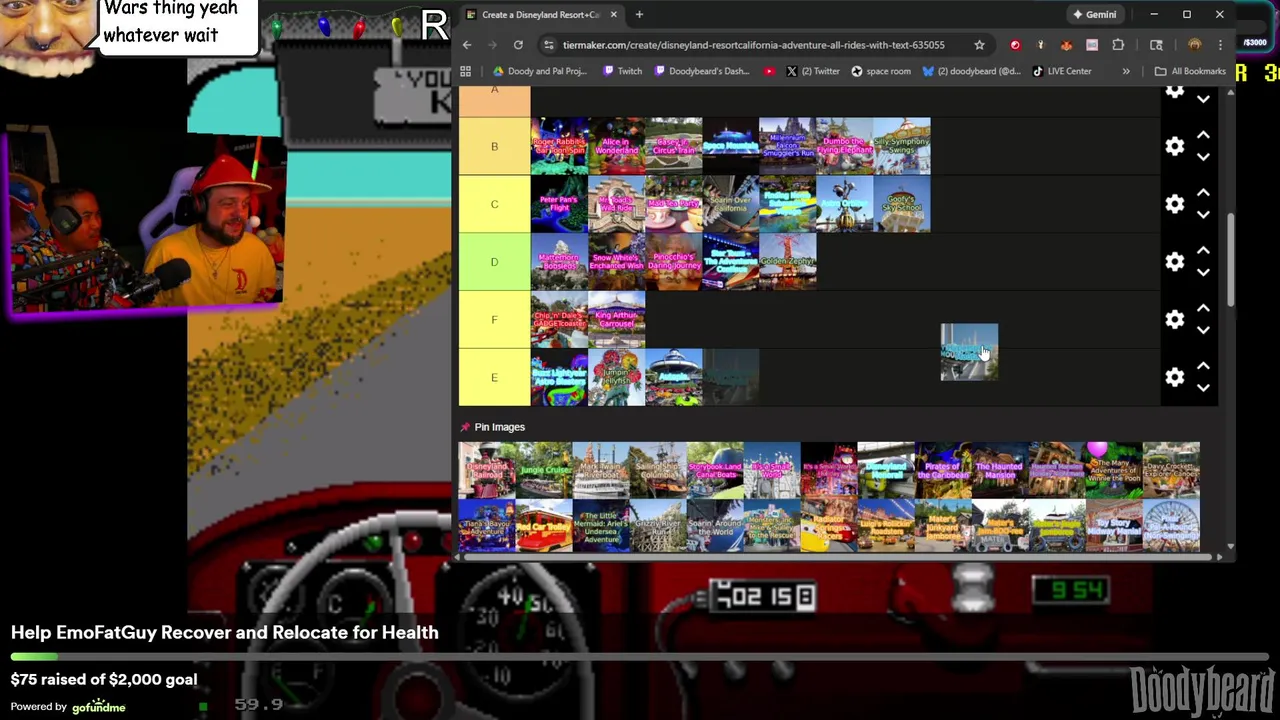Screen dimensions: 1280x720
Task: Select the Jungle Cruise thumbnail
Action: click(544, 470)
